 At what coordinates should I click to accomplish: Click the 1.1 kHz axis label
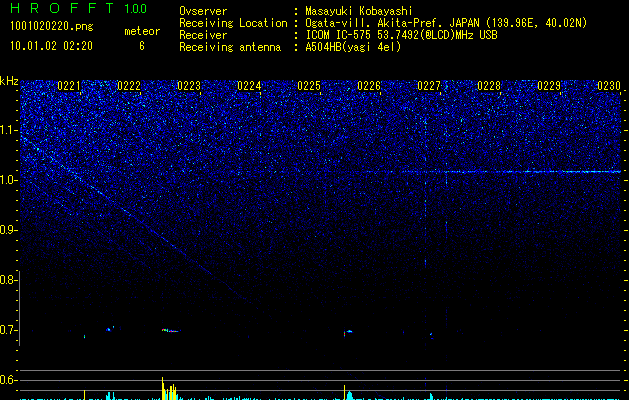click(x=9, y=130)
